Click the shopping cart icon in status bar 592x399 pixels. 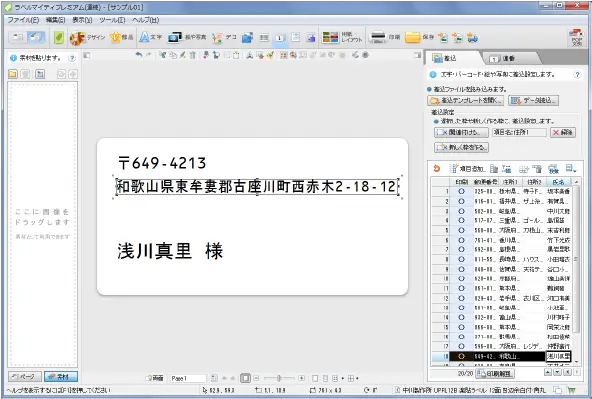pos(572,390)
